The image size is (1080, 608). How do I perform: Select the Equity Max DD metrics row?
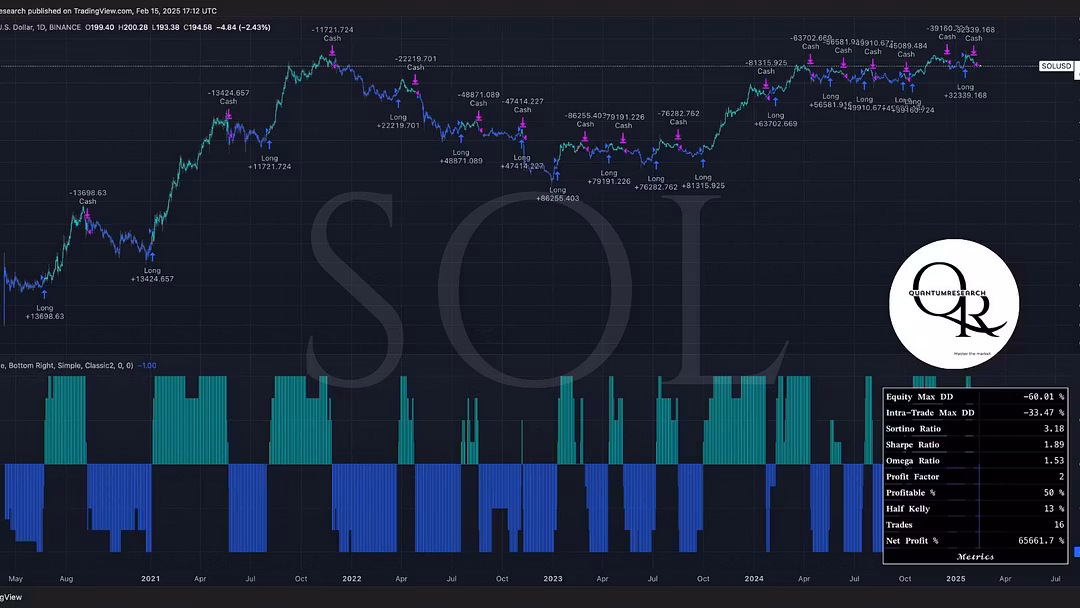tap(975, 396)
